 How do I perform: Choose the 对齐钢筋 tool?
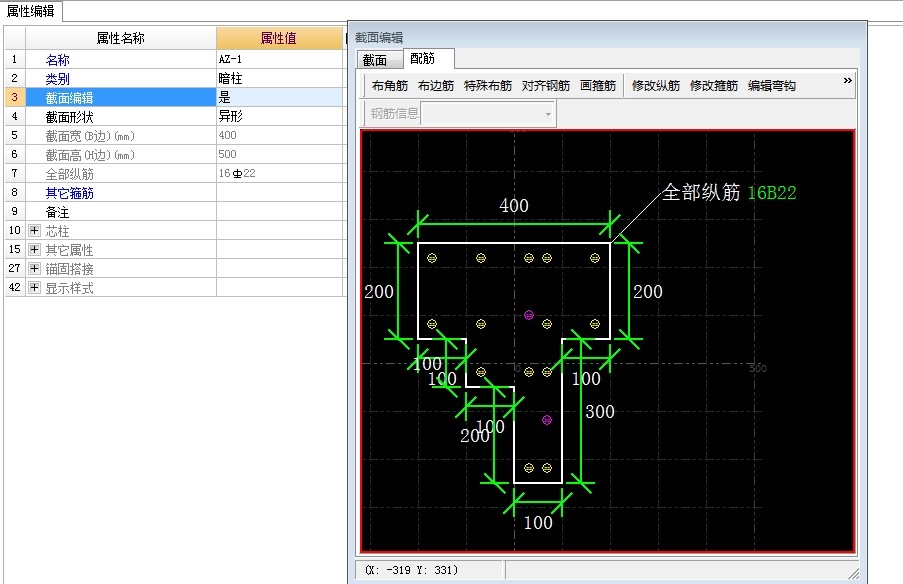(x=546, y=86)
